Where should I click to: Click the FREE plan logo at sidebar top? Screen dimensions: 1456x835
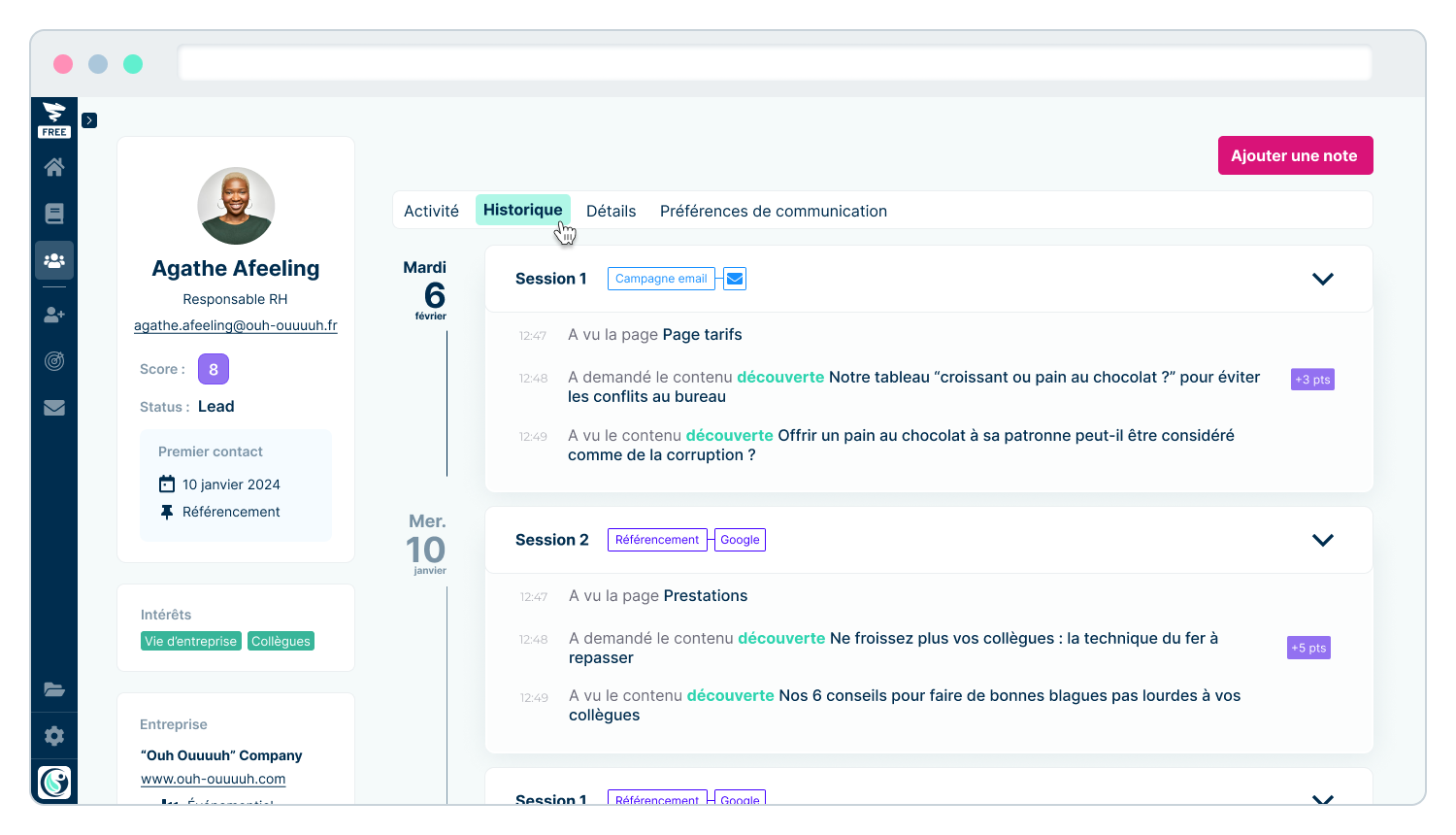54,119
